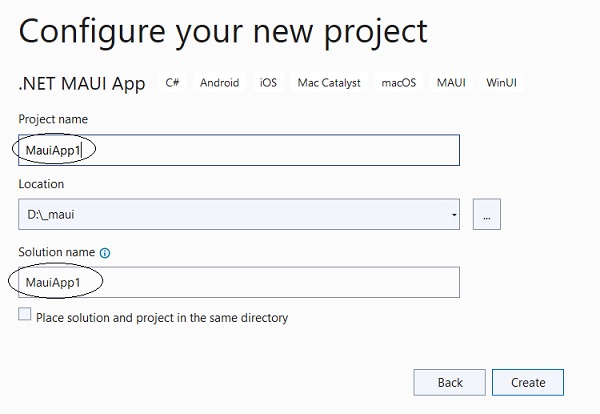Click the Android platform tag
Viewport: 600px width, 414px height.
pos(220,83)
